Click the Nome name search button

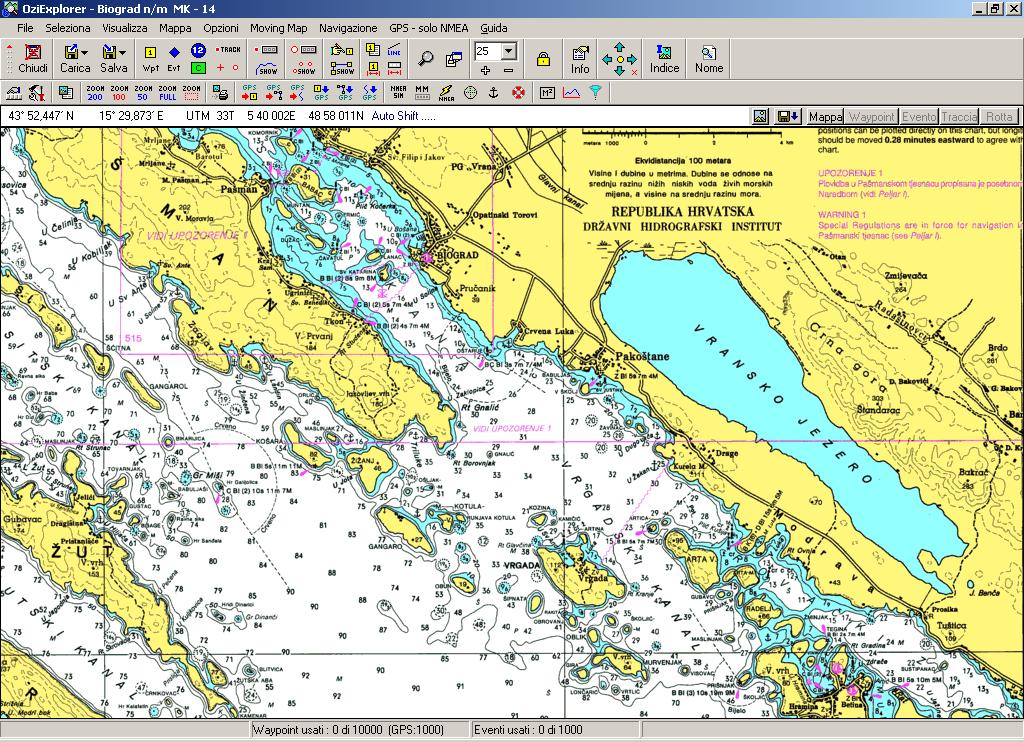click(709, 59)
